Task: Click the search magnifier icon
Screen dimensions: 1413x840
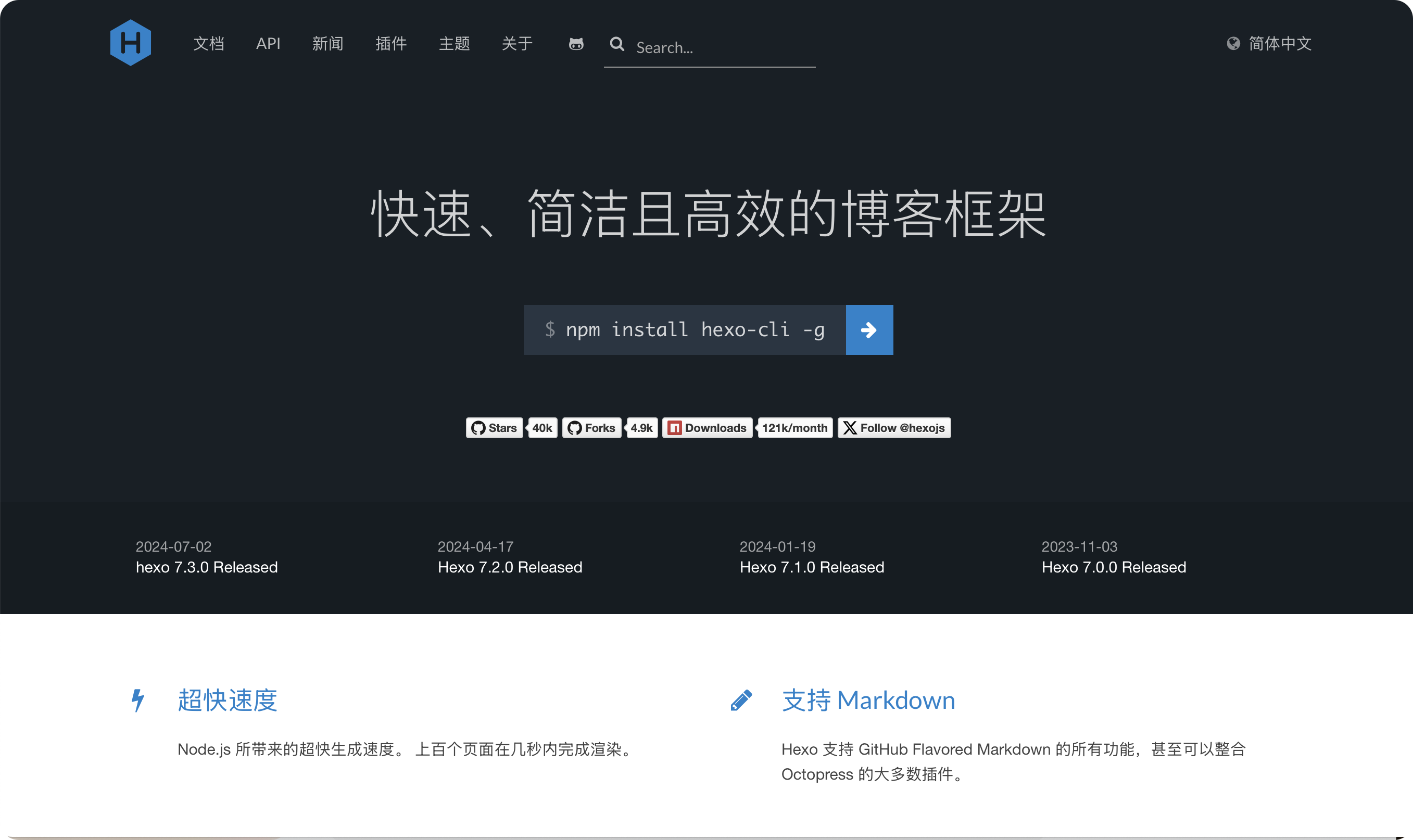Action: pos(617,44)
